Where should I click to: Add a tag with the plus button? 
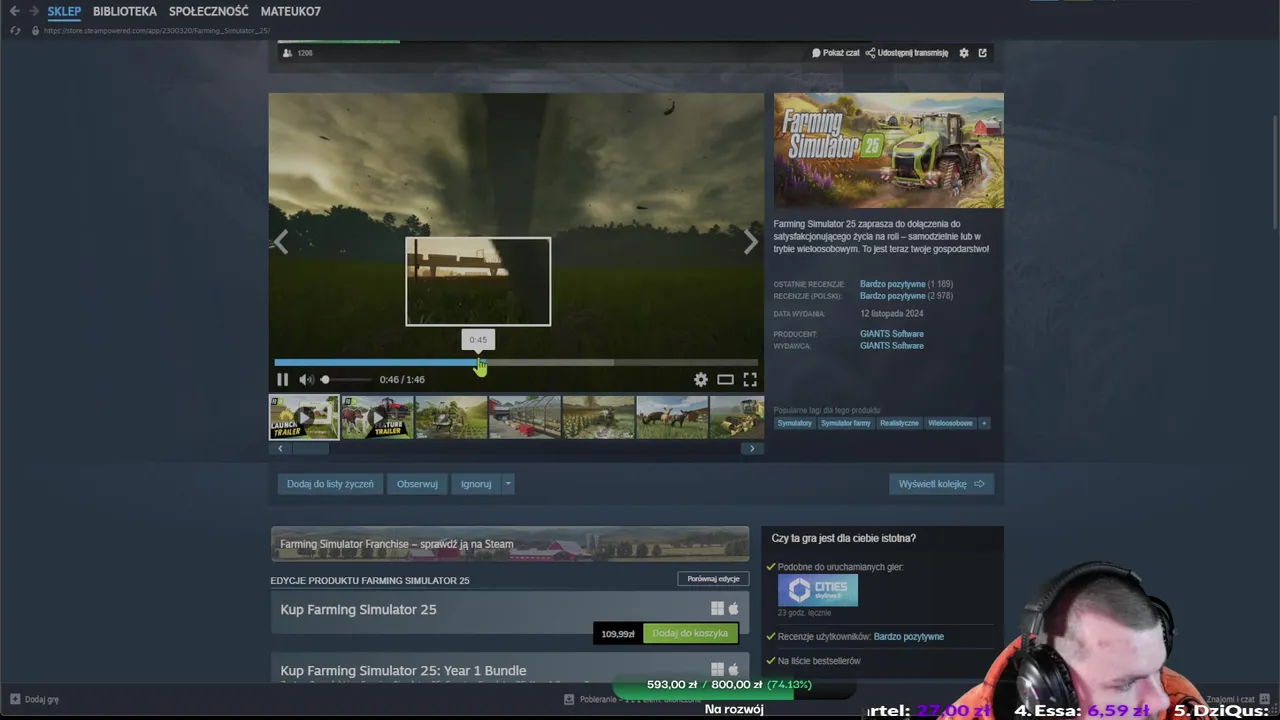pos(984,423)
